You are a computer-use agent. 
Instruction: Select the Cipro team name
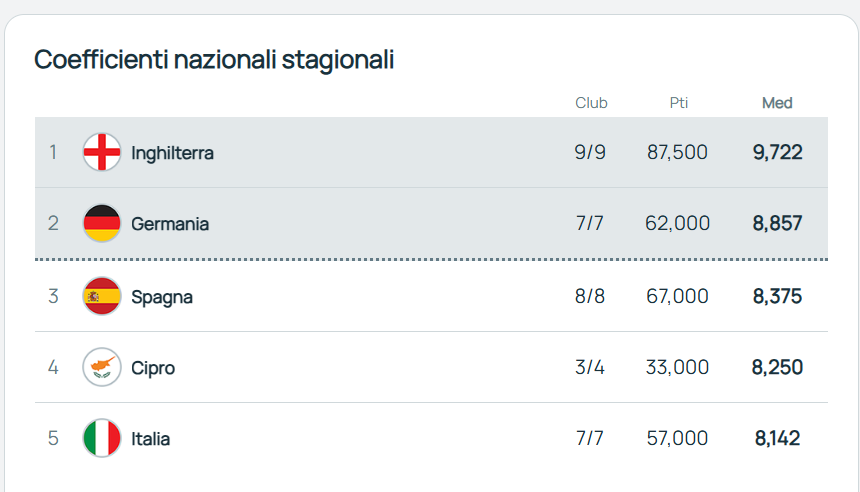(x=153, y=368)
